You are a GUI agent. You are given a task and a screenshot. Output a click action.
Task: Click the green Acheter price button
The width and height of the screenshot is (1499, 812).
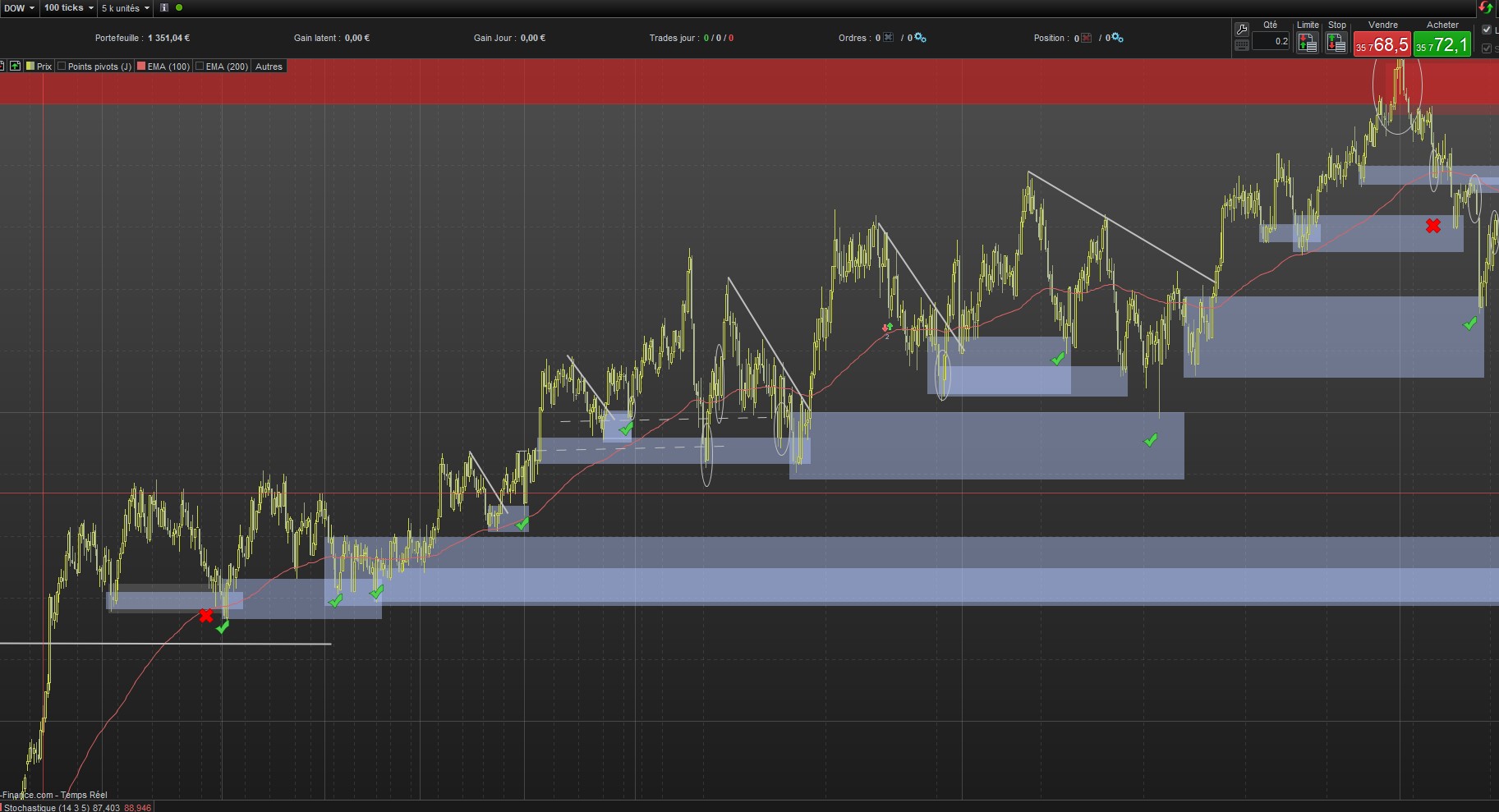pos(1442,44)
